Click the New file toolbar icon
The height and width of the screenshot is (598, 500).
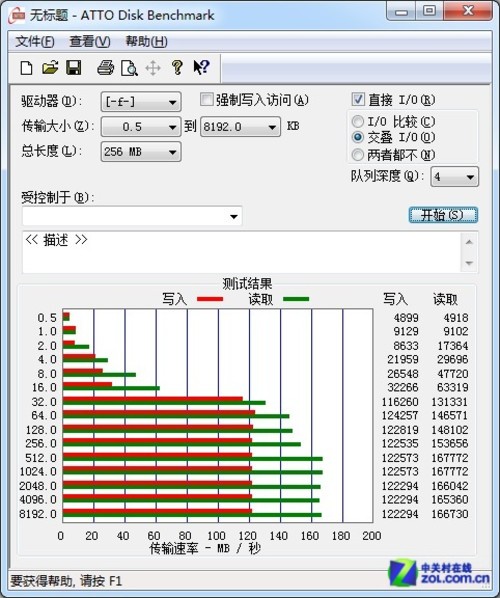click(26, 68)
